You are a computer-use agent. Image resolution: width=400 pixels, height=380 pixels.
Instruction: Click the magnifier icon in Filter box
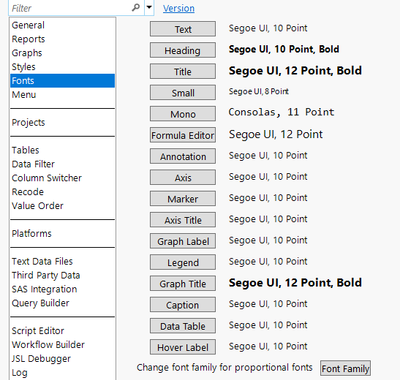(x=136, y=7)
